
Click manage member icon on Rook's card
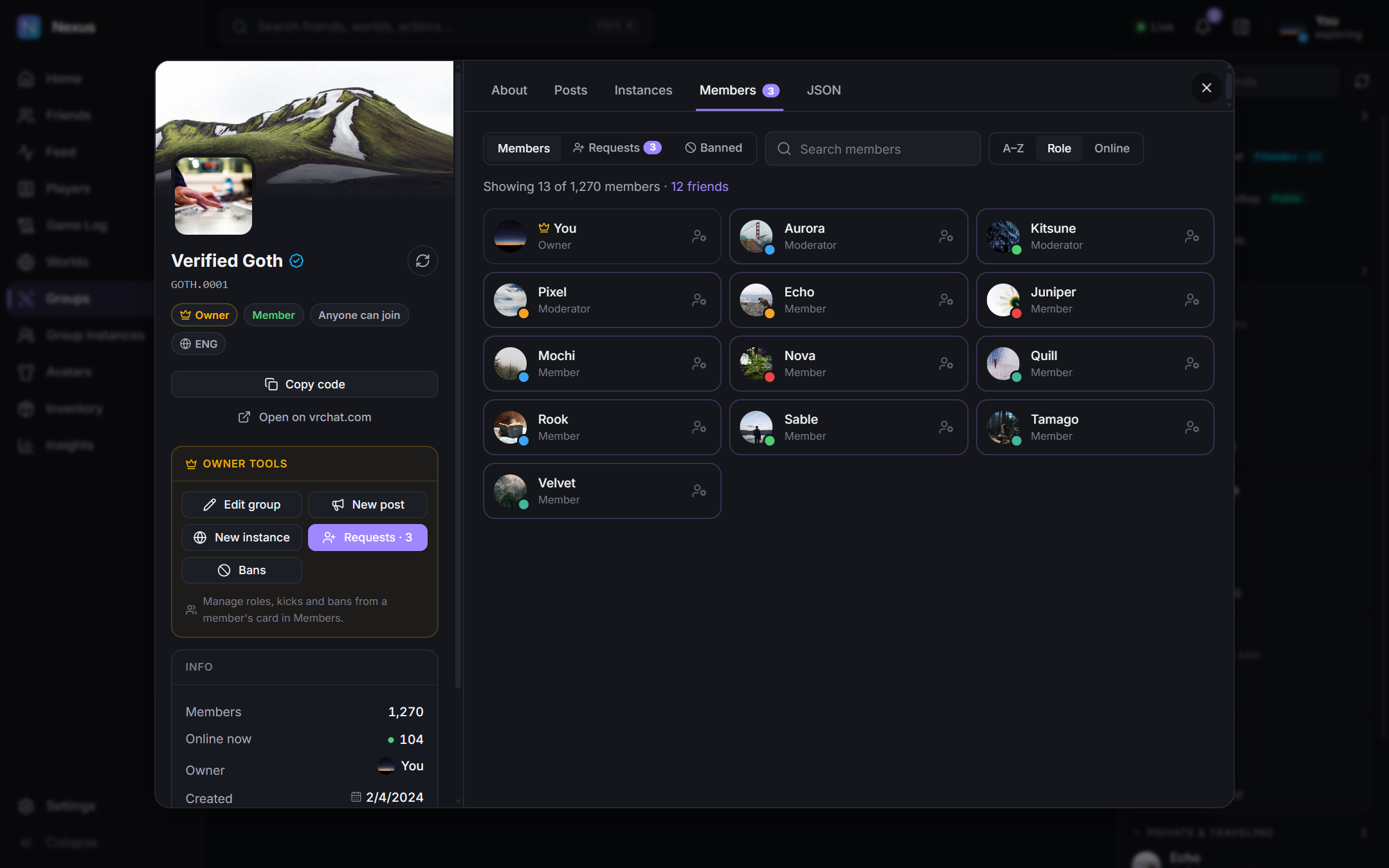click(x=699, y=427)
